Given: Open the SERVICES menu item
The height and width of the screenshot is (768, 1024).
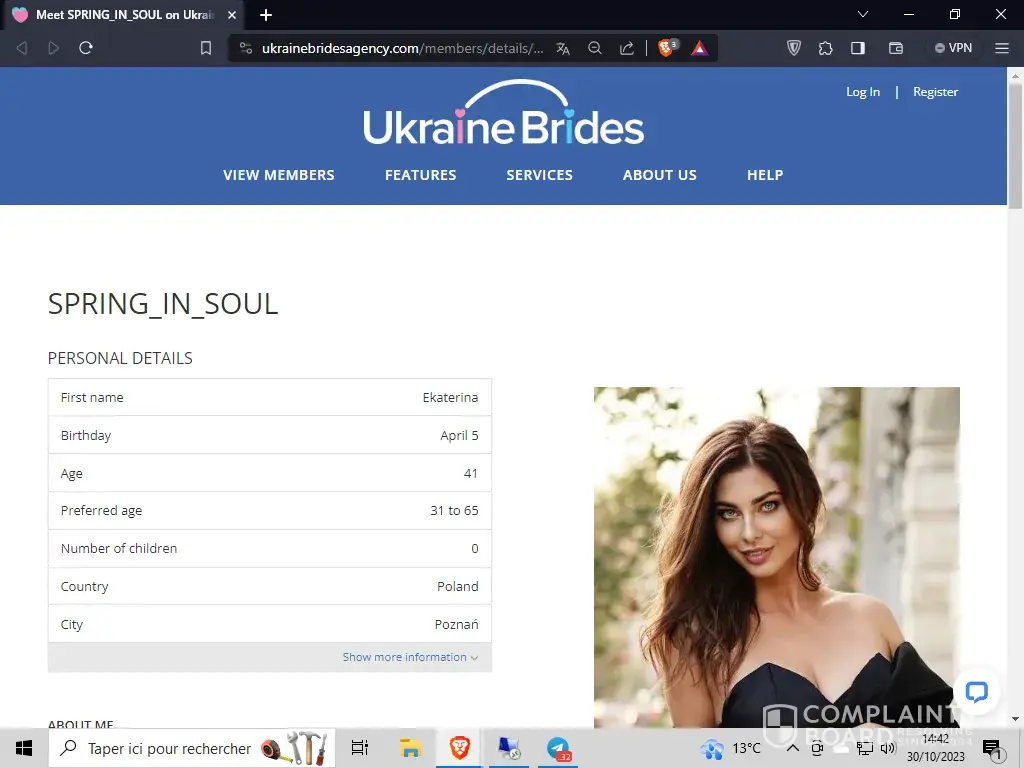Looking at the screenshot, I should coord(539,175).
